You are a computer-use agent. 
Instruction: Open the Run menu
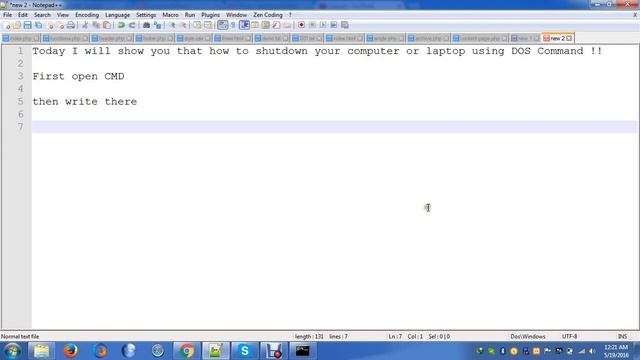click(190, 15)
